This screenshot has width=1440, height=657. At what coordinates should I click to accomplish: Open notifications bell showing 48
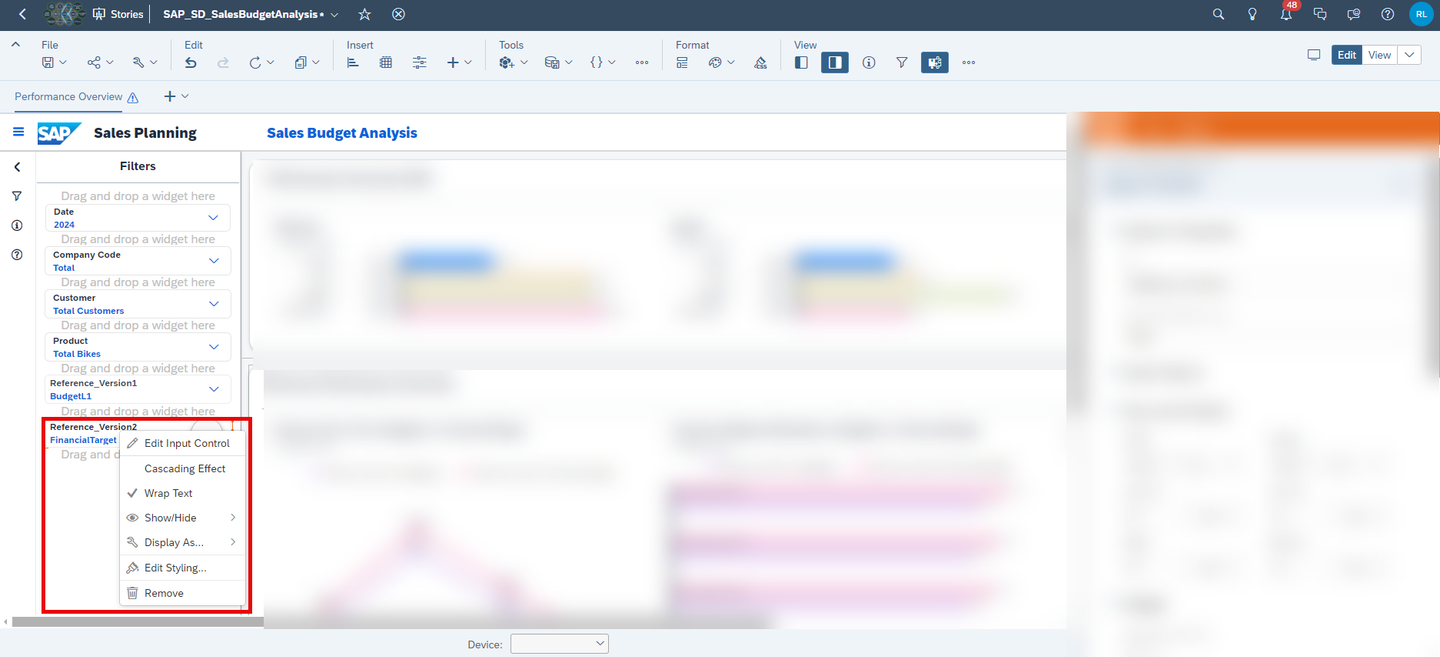1287,13
